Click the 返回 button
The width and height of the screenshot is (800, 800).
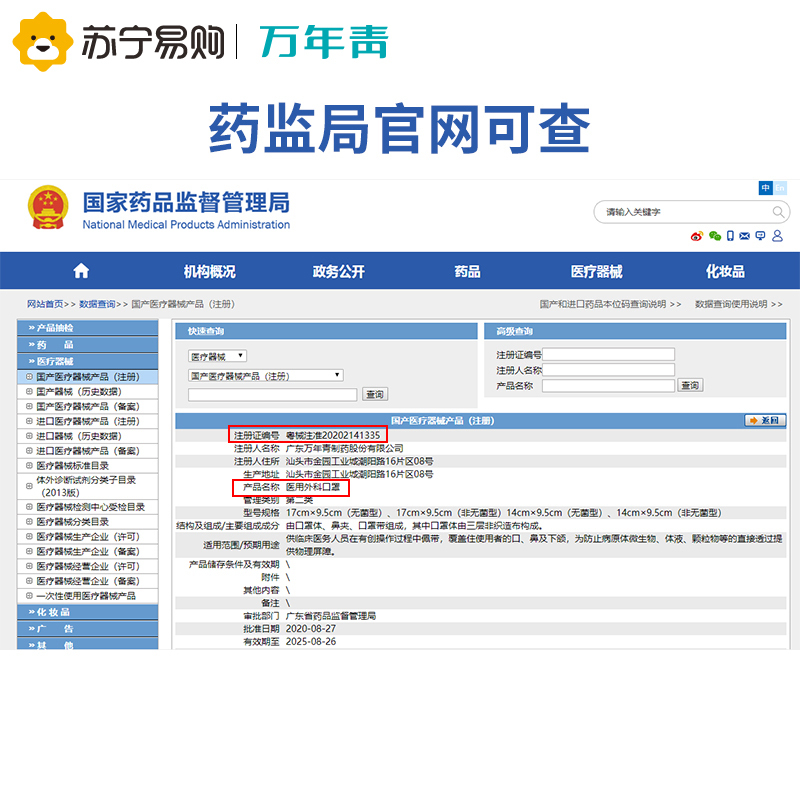point(765,420)
